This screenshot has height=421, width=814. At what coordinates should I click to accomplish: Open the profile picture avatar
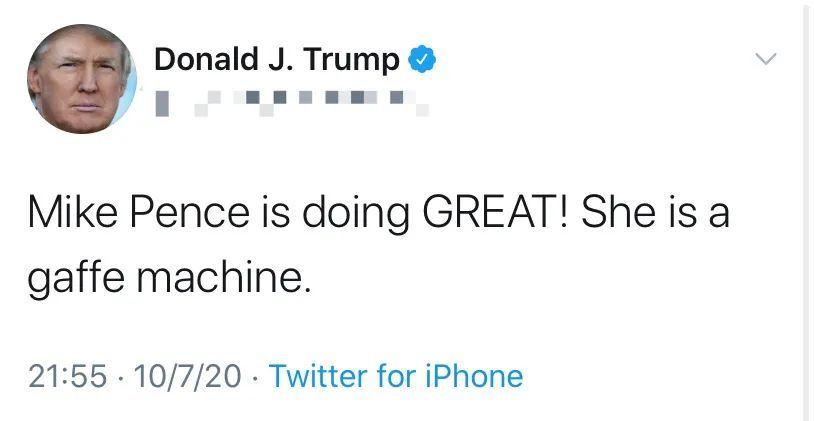81,80
